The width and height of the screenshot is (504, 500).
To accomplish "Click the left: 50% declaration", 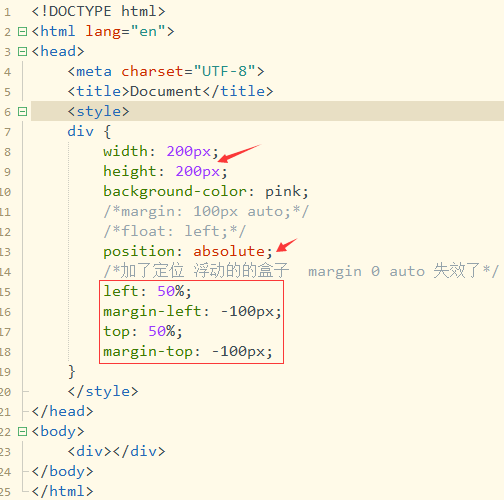I will tap(147, 292).
